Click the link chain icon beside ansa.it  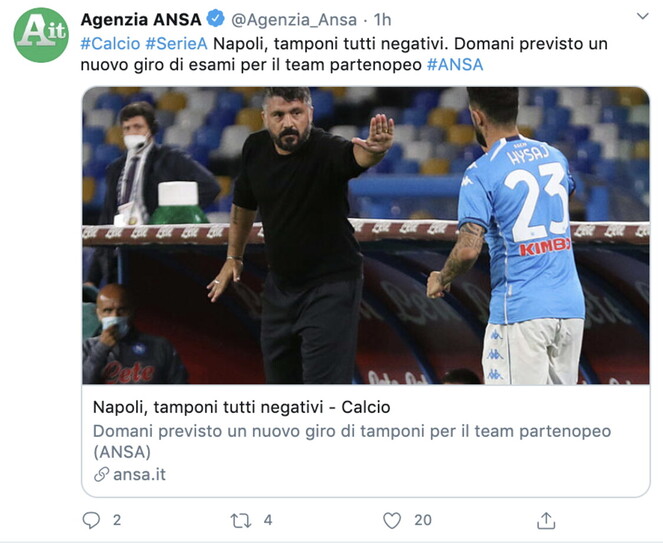click(101, 474)
